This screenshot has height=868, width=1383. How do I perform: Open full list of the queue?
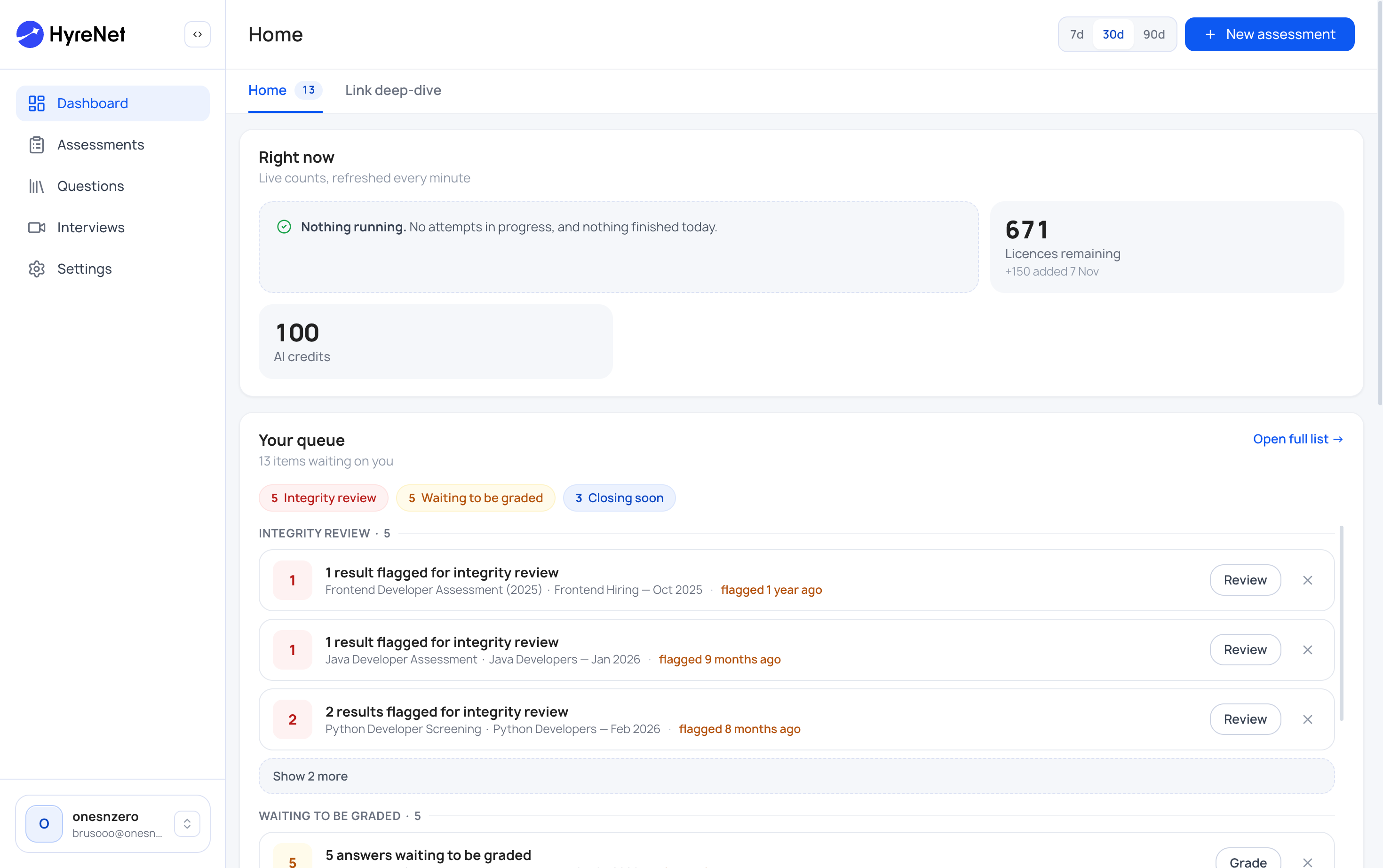click(x=1298, y=439)
